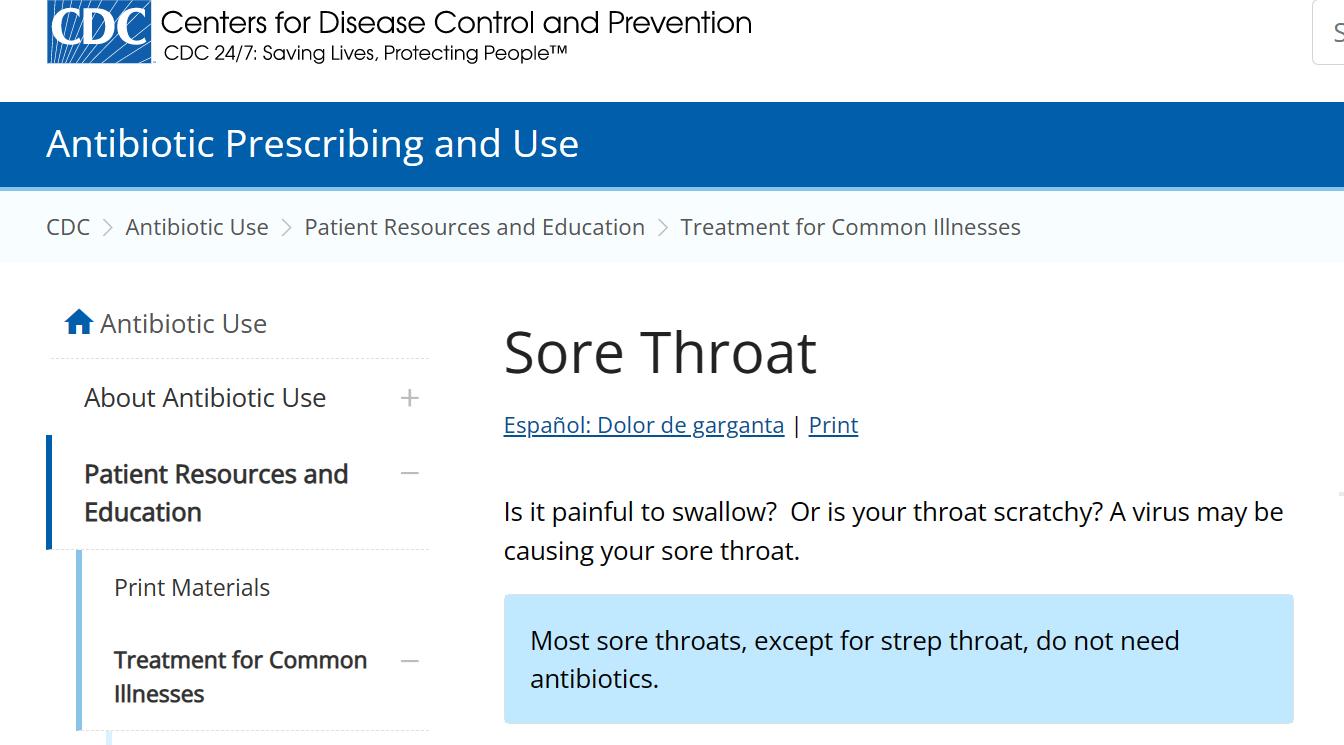This screenshot has width=1344, height=745.
Task: Click the home icon in the sidebar
Action: 78,323
